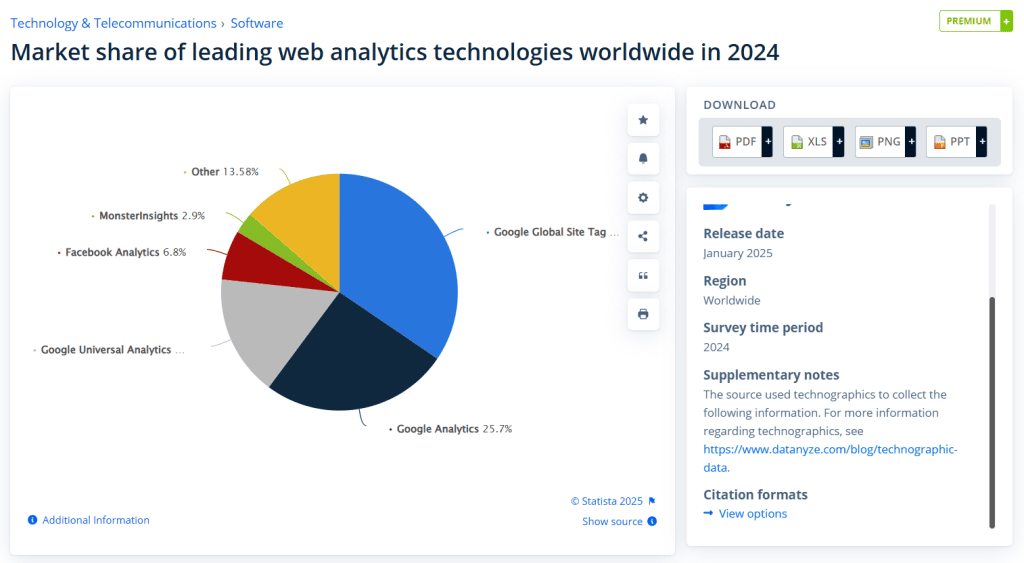Click the Region heading
This screenshot has width=1024, height=563.
(724, 281)
